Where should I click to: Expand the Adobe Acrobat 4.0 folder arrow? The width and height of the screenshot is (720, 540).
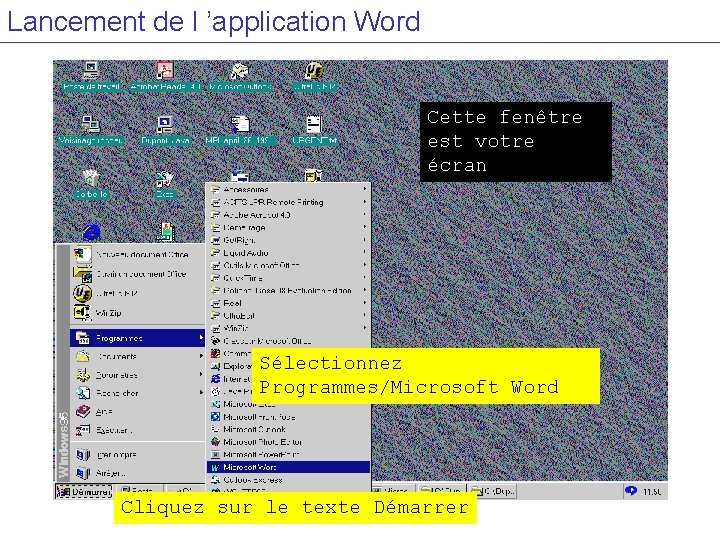365,214
